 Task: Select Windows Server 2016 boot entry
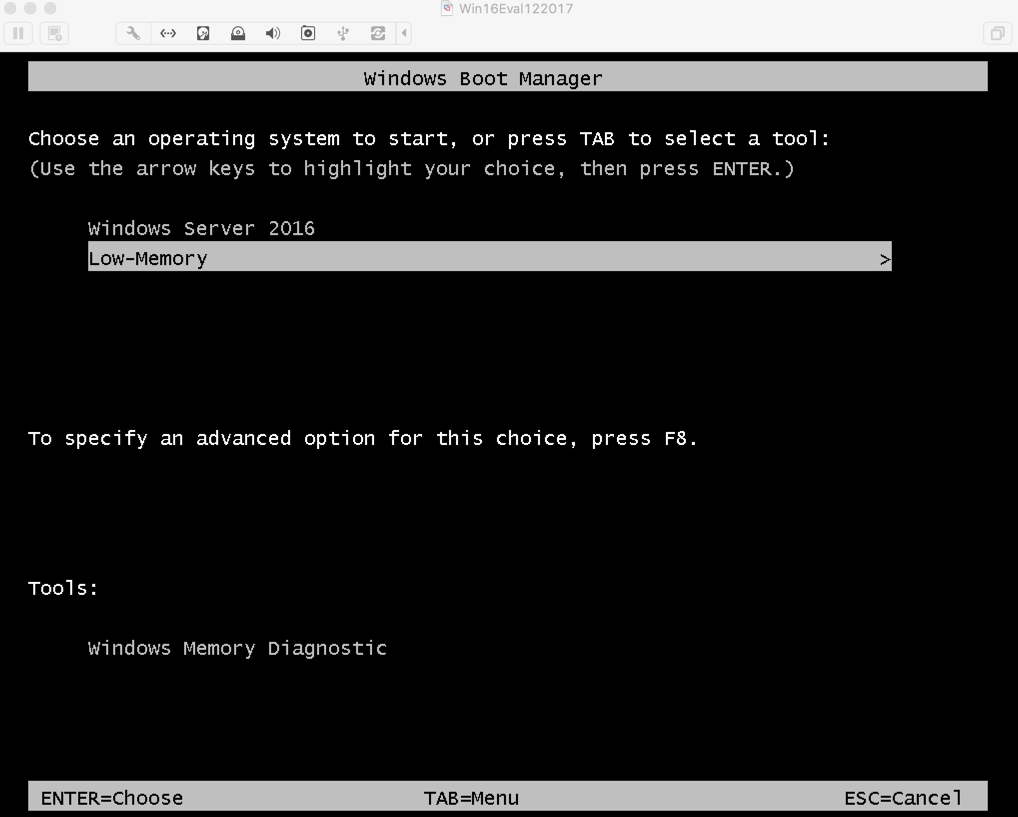[x=201, y=228]
